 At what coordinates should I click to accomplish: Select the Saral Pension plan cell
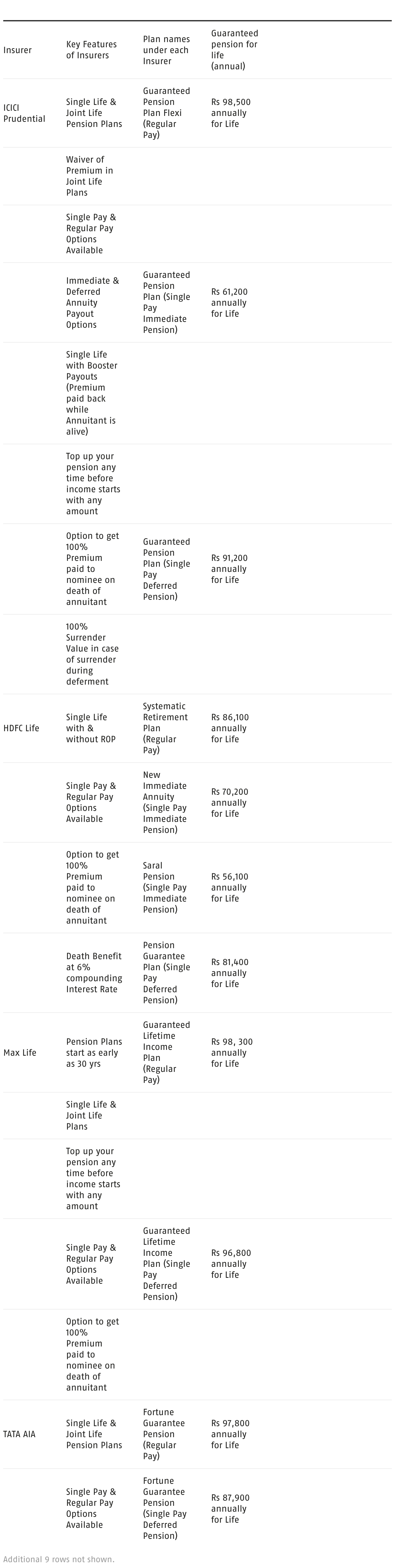tap(165, 888)
